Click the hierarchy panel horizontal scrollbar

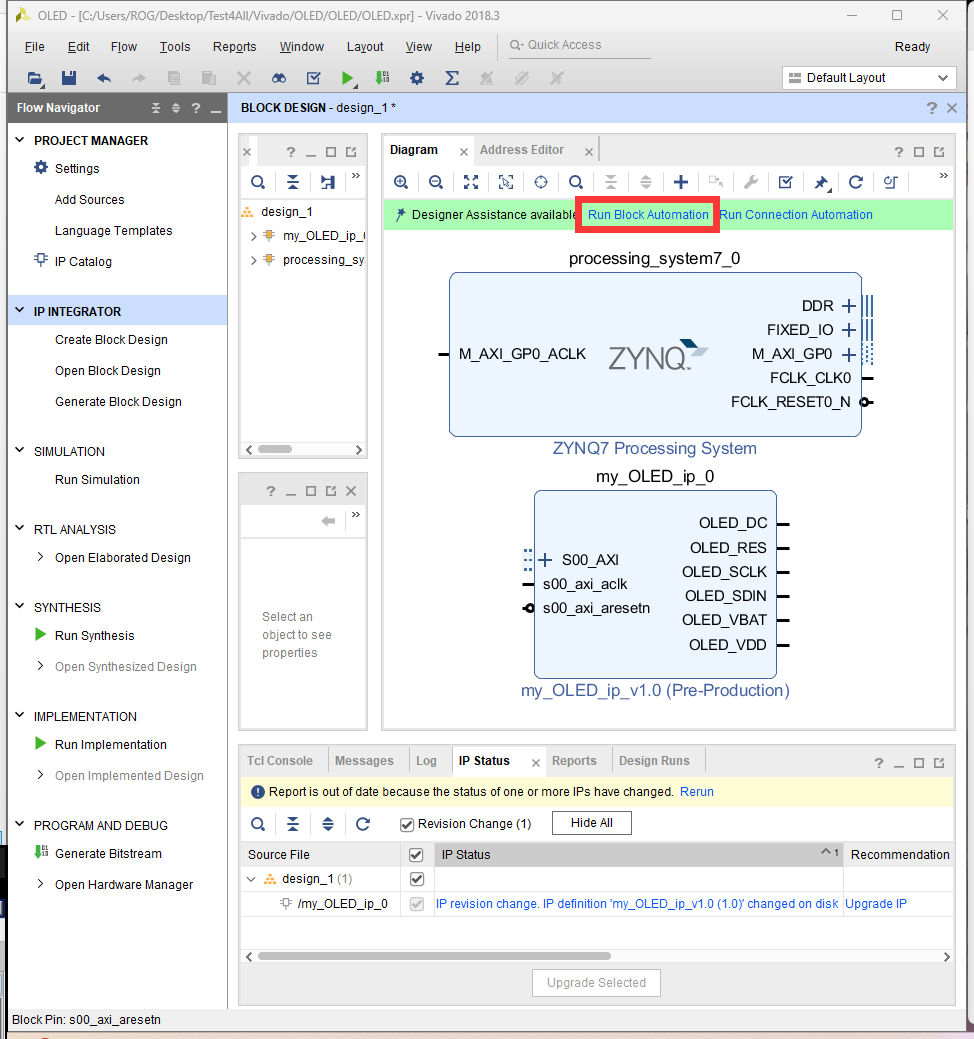click(x=275, y=449)
